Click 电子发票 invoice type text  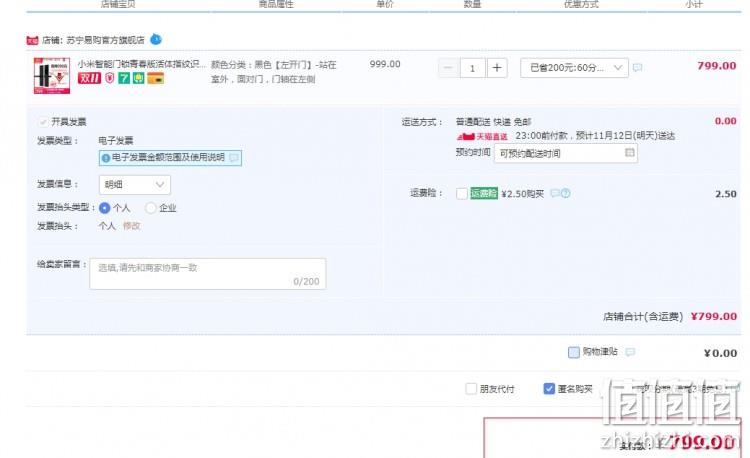pos(116,141)
